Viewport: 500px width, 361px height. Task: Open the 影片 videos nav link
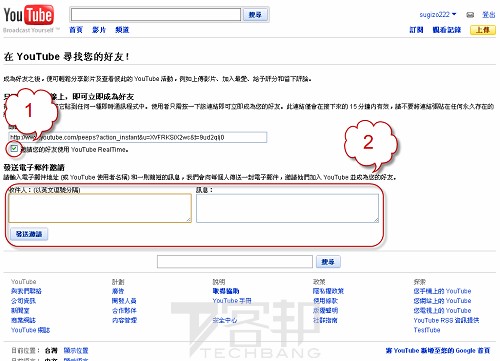click(x=99, y=30)
